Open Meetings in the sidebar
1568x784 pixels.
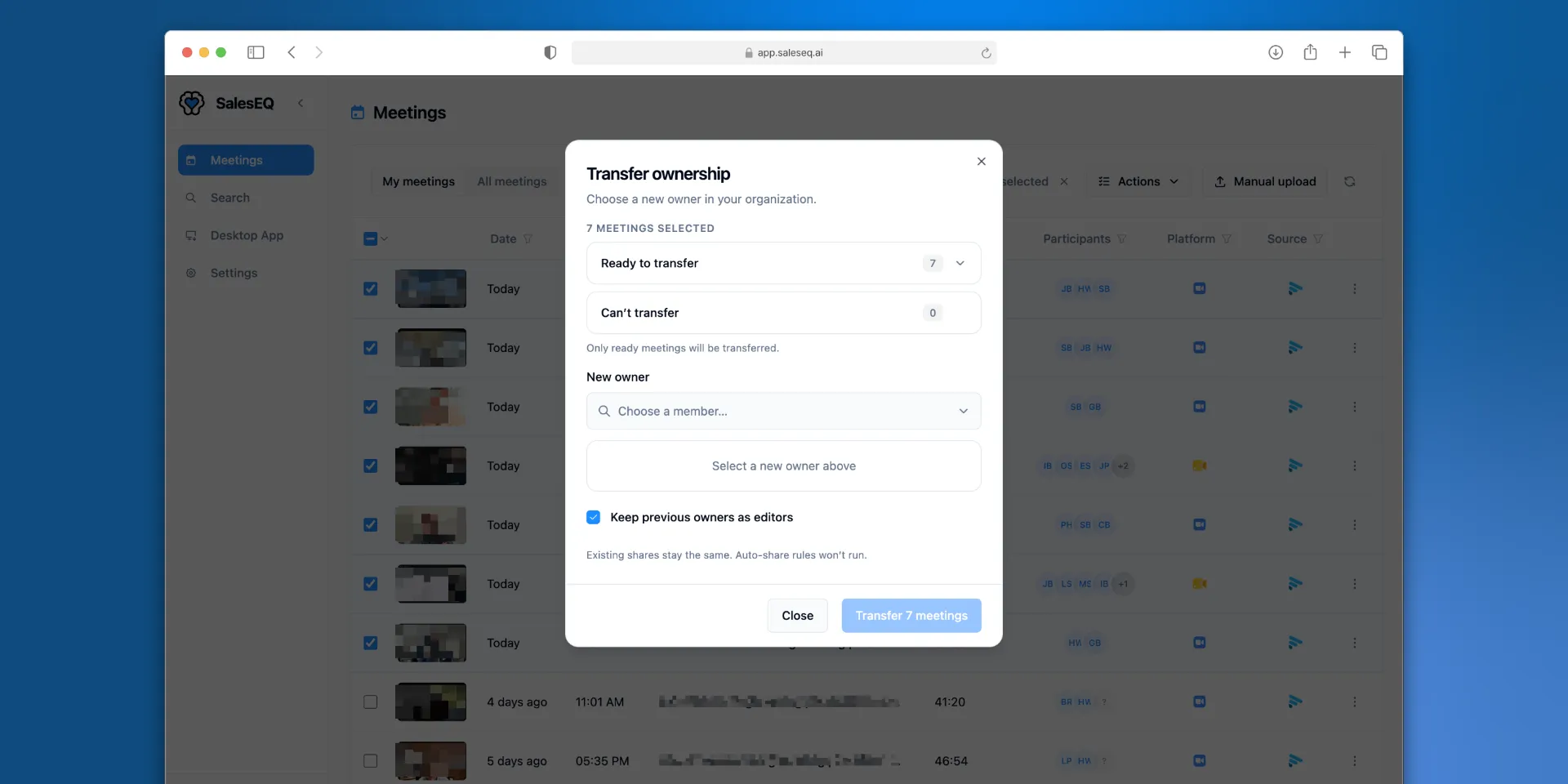click(x=246, y=160)
